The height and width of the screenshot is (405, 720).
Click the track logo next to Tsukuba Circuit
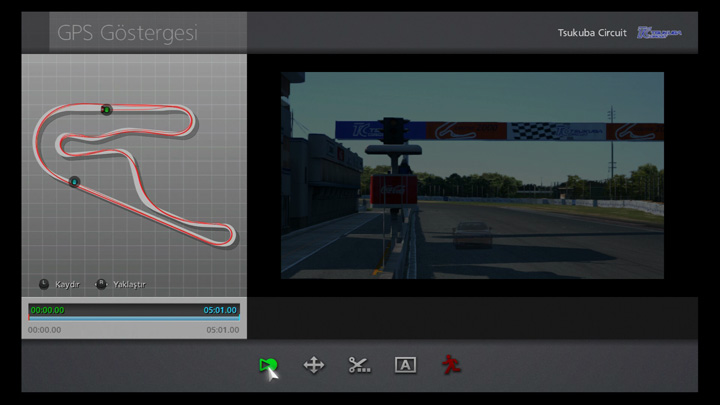(x=659, y=33)
